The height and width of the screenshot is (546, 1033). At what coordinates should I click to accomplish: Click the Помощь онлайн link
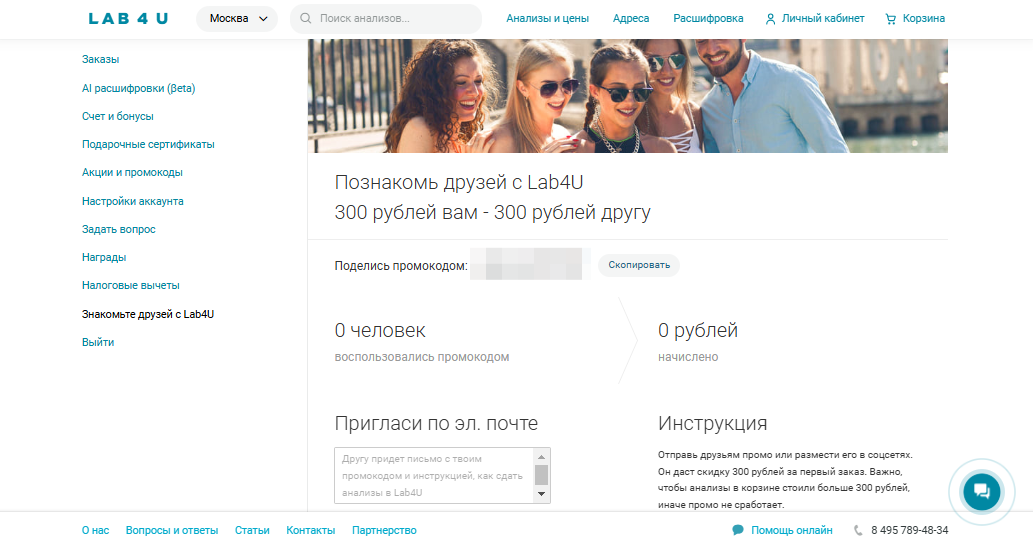click(x=792, y=530)
